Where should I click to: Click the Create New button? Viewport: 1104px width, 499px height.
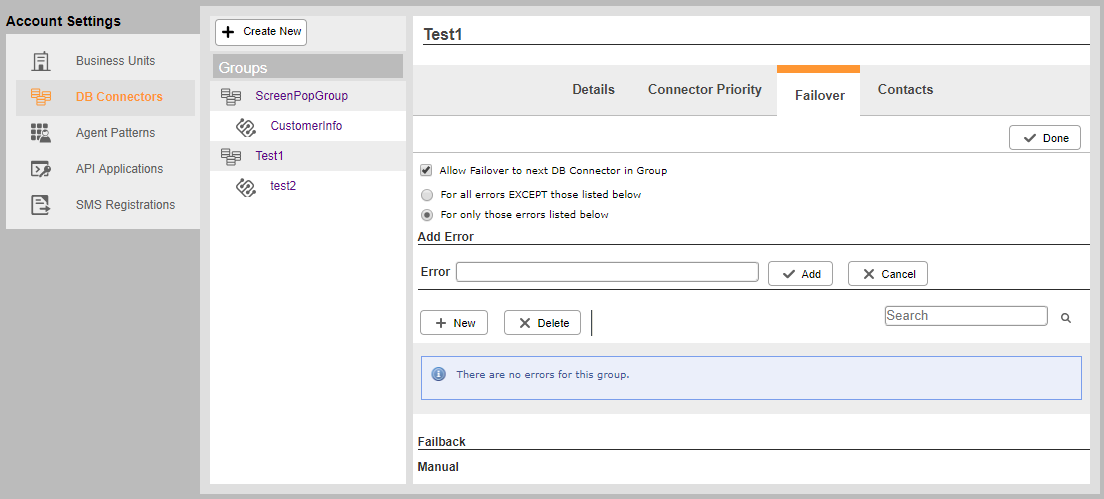261,32
